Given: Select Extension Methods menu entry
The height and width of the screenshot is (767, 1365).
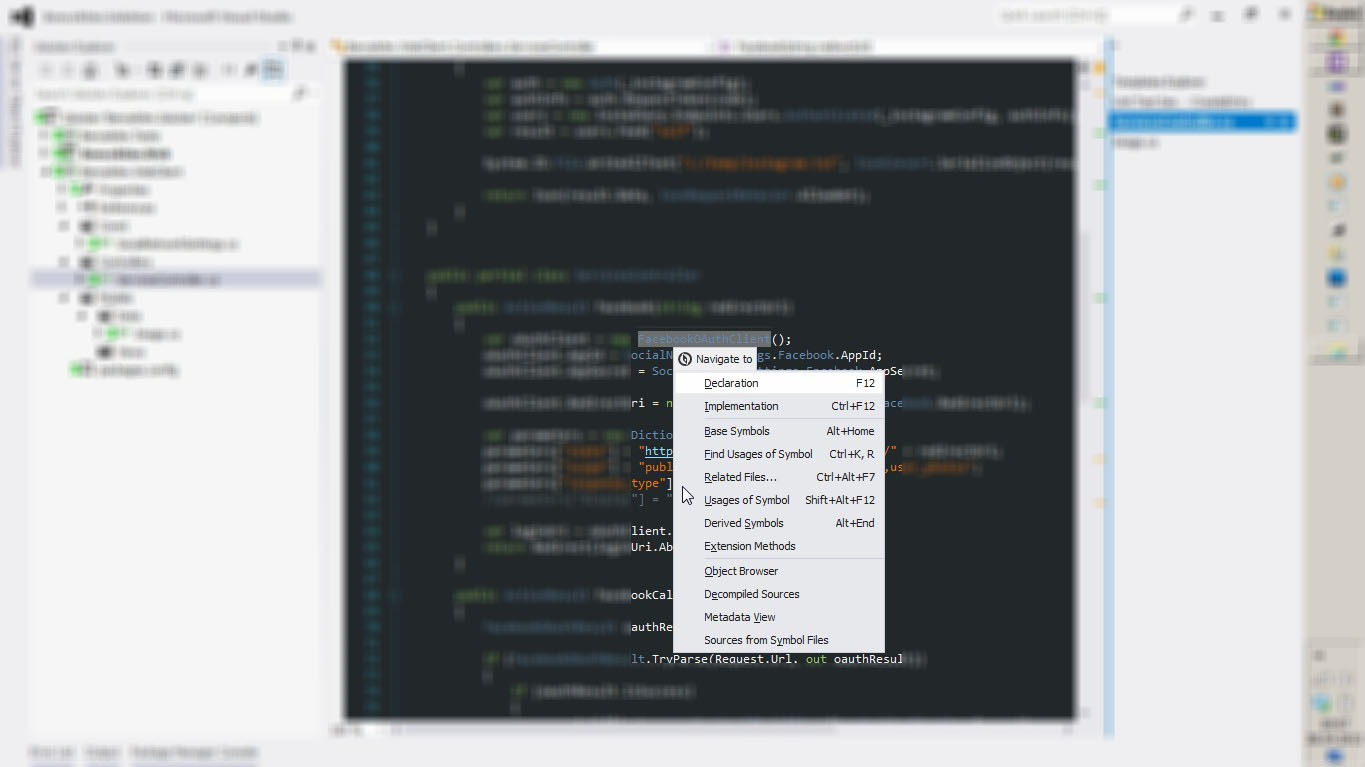Looking at the screenshot, I should (x=750, y=546).
